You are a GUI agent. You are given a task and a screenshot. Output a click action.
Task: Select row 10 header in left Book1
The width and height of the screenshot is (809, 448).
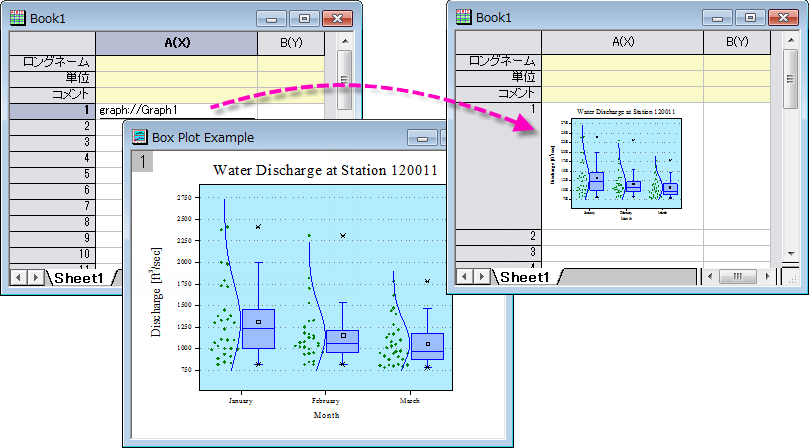click(53, 255)
